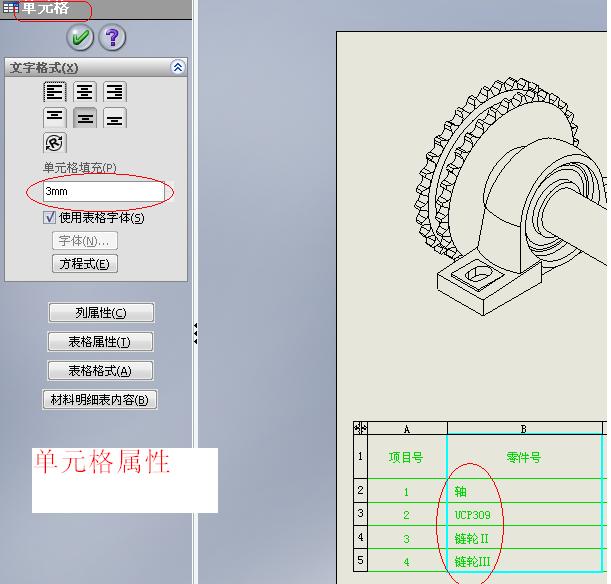Select row 4 header of table
The image size is (611, 584).
coord(360,537)
